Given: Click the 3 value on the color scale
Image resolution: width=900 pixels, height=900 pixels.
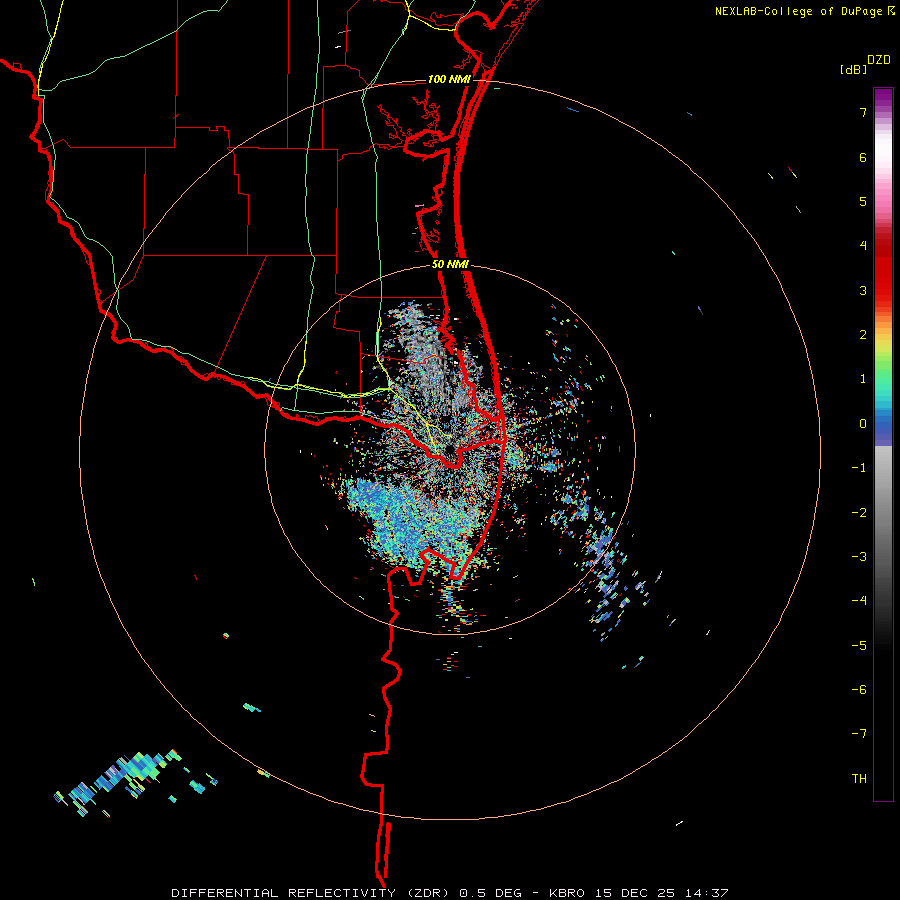Looking at the screenshot, I should coord(863,290).
